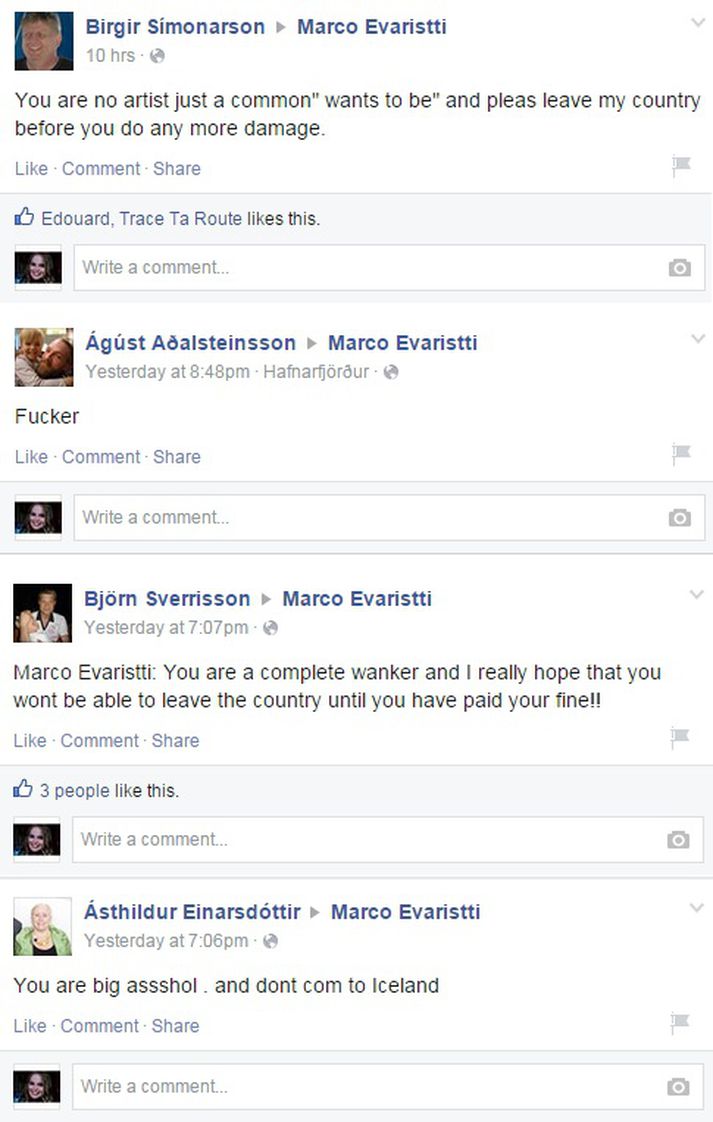The height and width of the screenshot is (1122, 713).
Task: Open options chevron on Björn Sverrisson's post
Action: (x=697, y=595)
